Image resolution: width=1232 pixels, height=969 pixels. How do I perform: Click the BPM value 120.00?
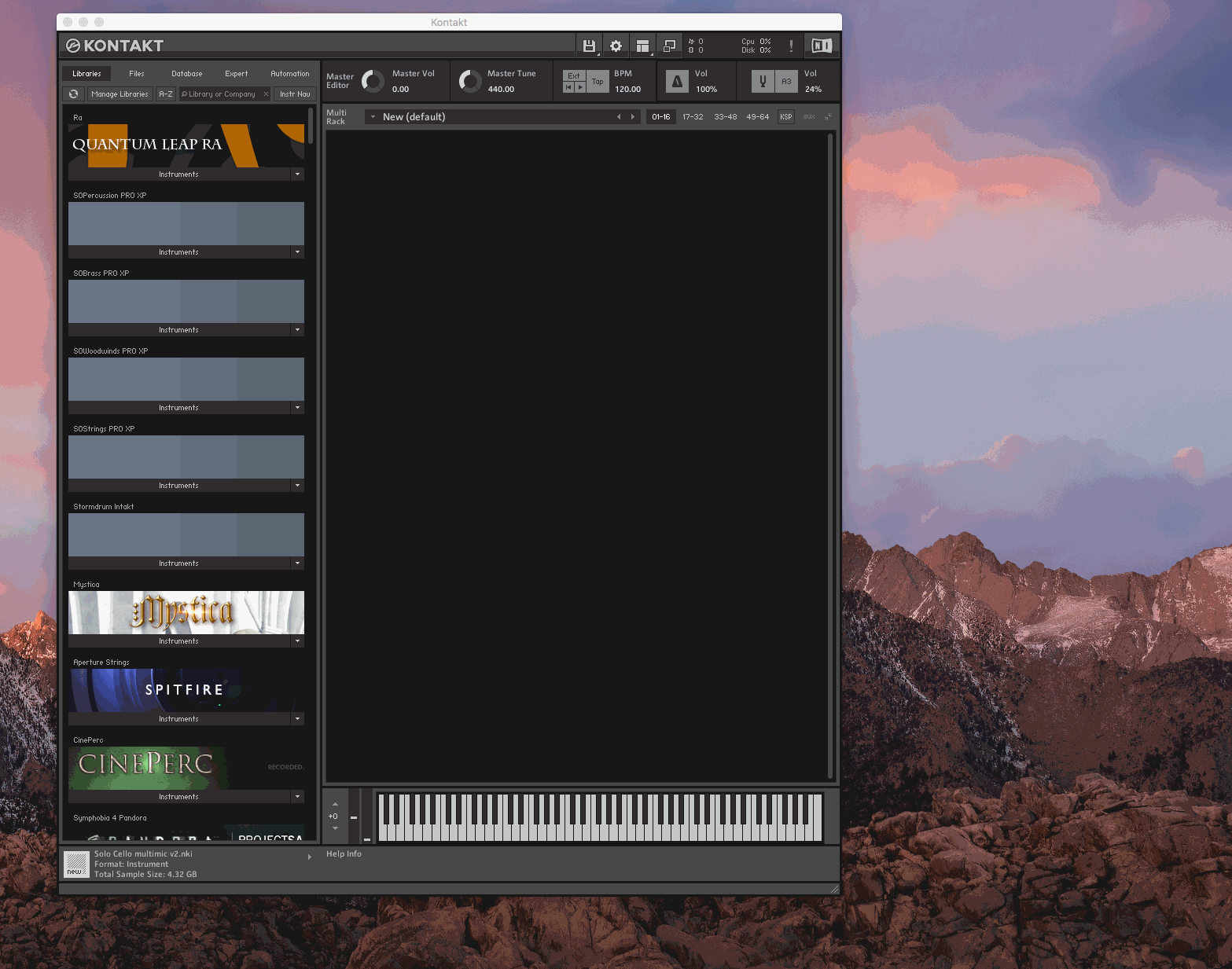(627, 90)
